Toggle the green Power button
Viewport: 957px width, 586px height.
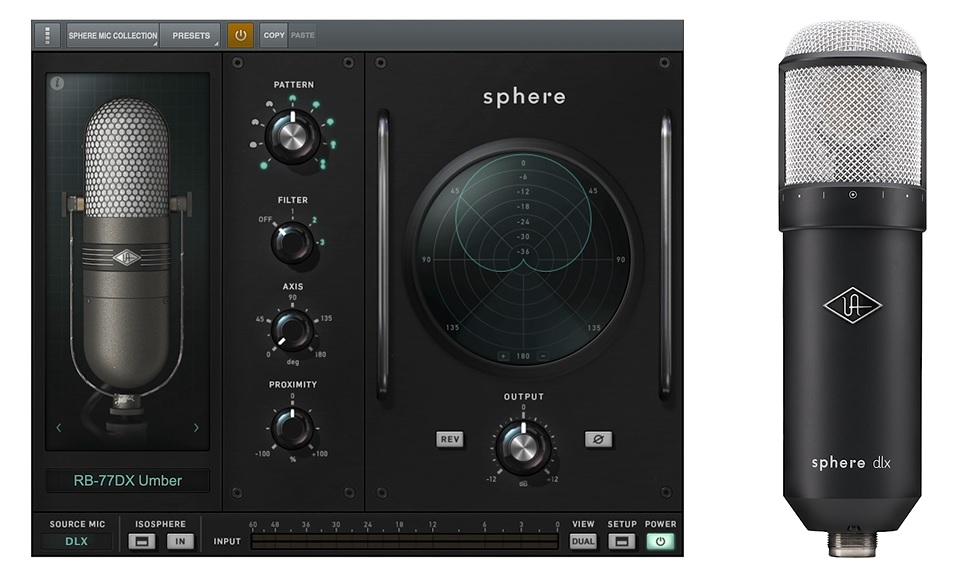pyautogui.click(x=660, y=541)
